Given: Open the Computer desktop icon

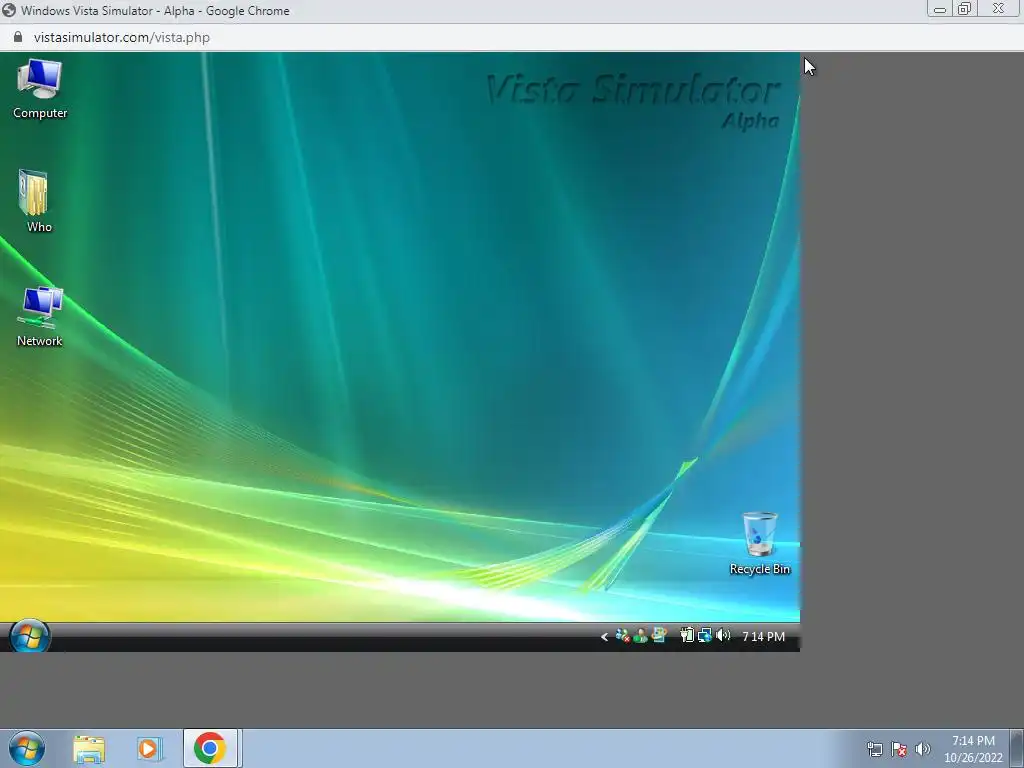Looking at the screenshot, I should [x=40, y=89].
